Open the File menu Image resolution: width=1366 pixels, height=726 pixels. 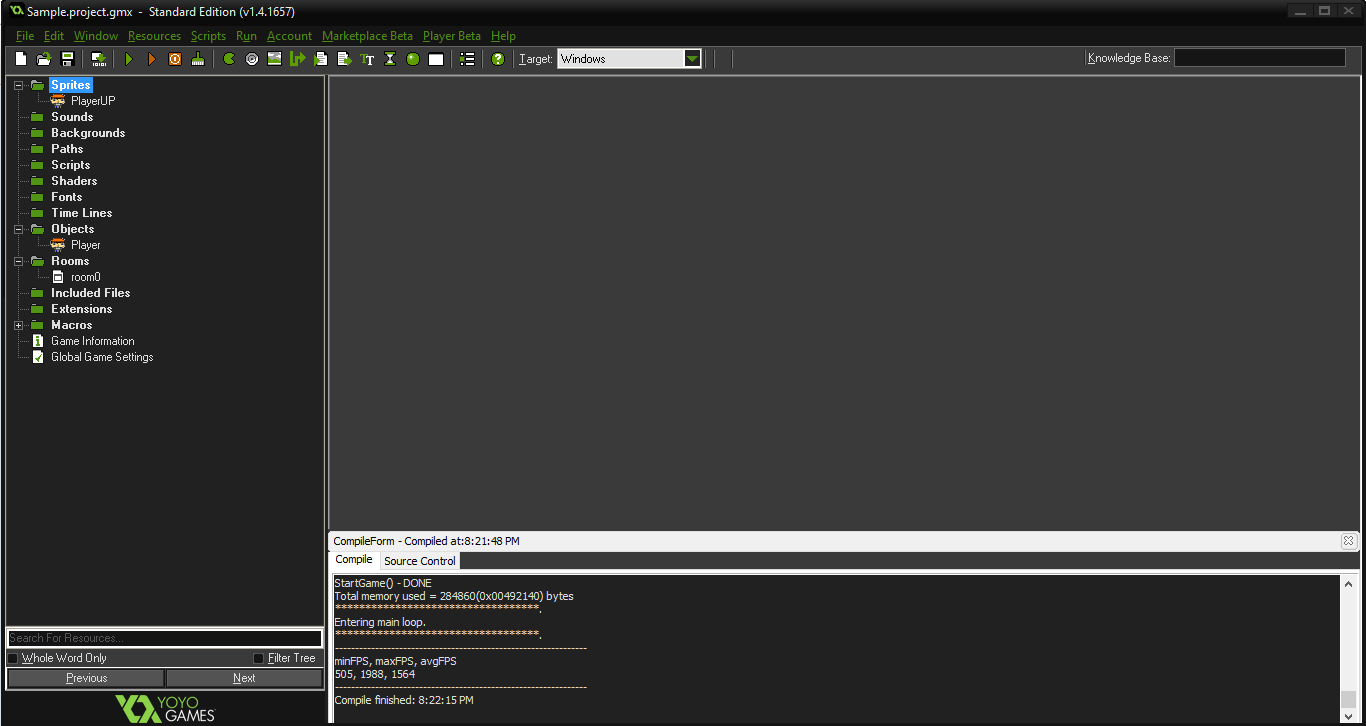[x=25, y=36]
